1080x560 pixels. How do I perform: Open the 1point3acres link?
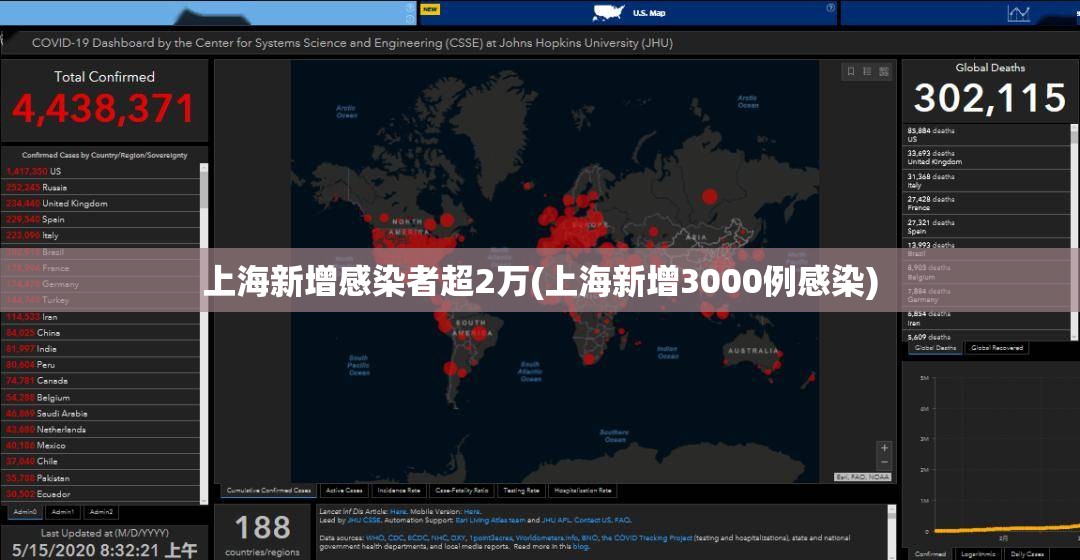coord(491,538)
